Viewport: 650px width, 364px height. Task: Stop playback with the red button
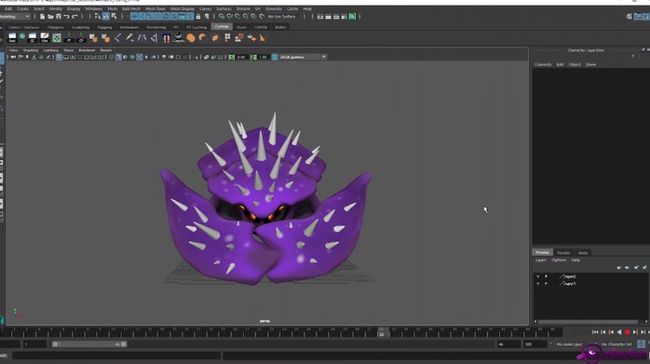pos(627,332)
